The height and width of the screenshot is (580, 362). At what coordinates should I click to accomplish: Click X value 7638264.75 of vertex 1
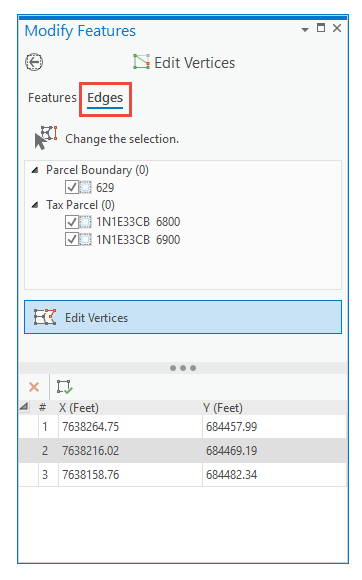tap(91, 426)
